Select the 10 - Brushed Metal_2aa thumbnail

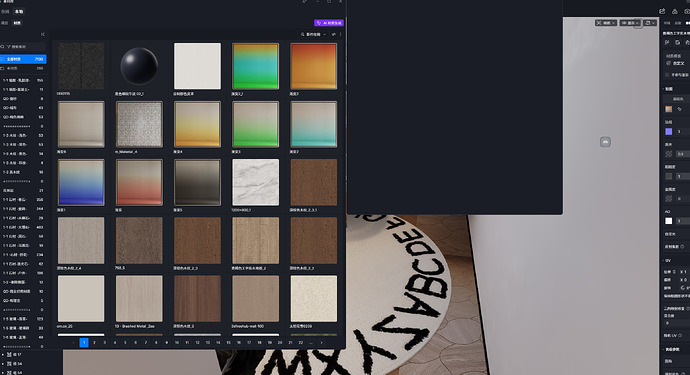(x=139, y=298)
